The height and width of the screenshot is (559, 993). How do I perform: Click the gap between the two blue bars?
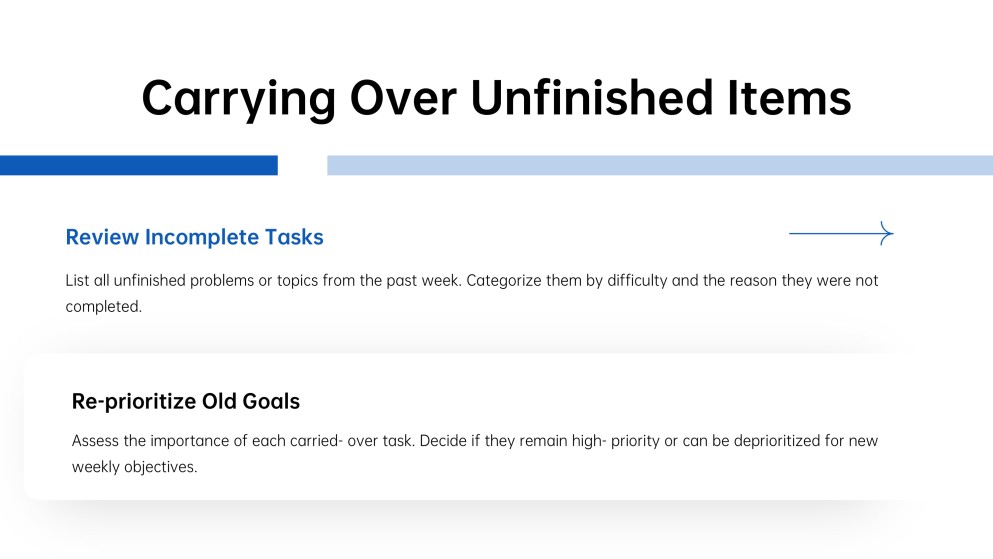coord(303,165)
